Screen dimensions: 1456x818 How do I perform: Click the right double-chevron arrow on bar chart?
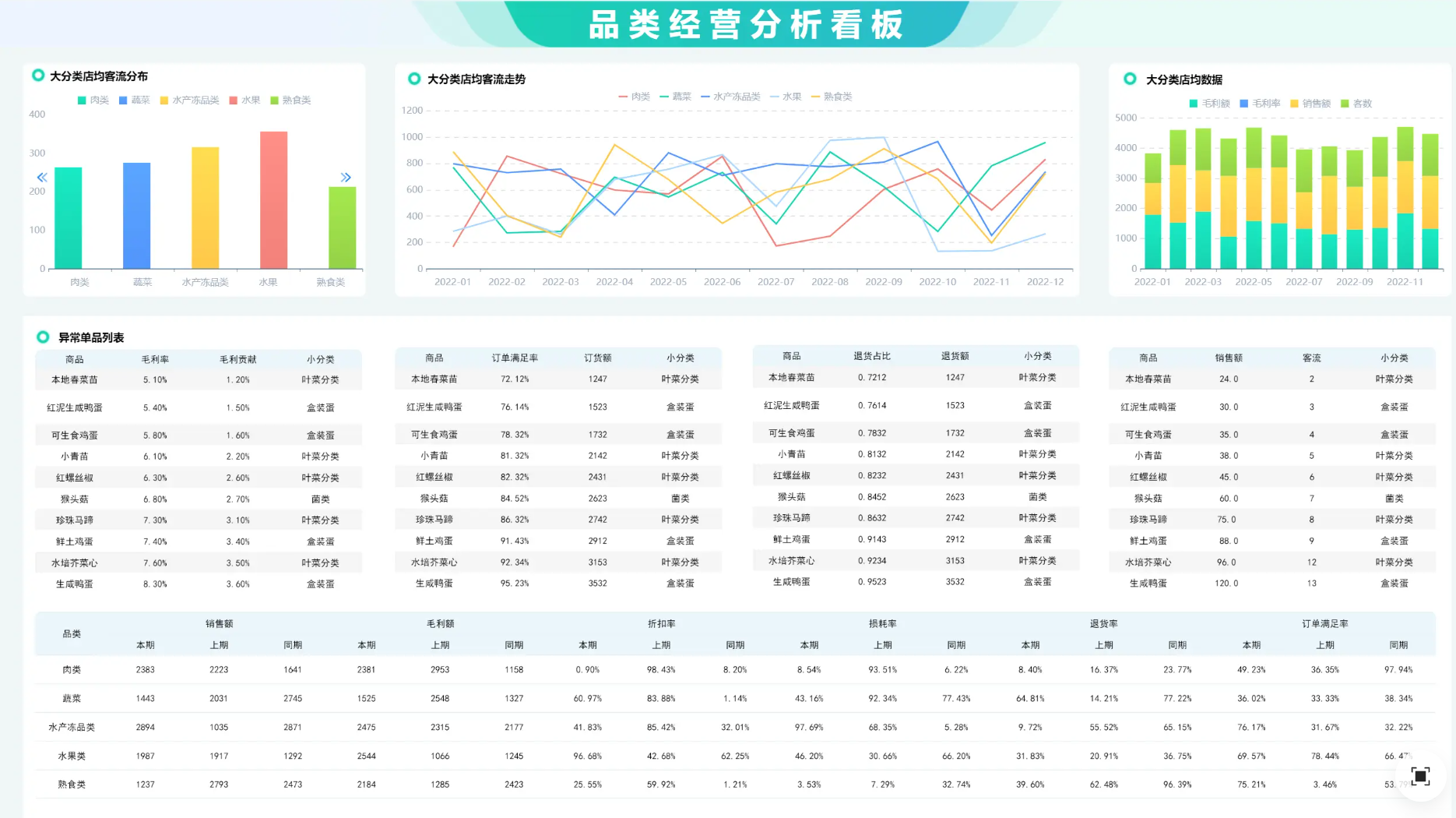tap(346, 178)
